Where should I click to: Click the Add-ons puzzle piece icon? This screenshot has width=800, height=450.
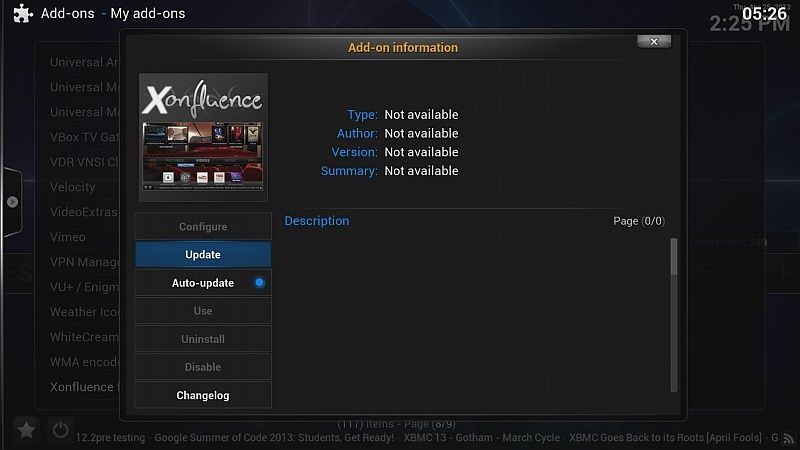pos(23,13)
